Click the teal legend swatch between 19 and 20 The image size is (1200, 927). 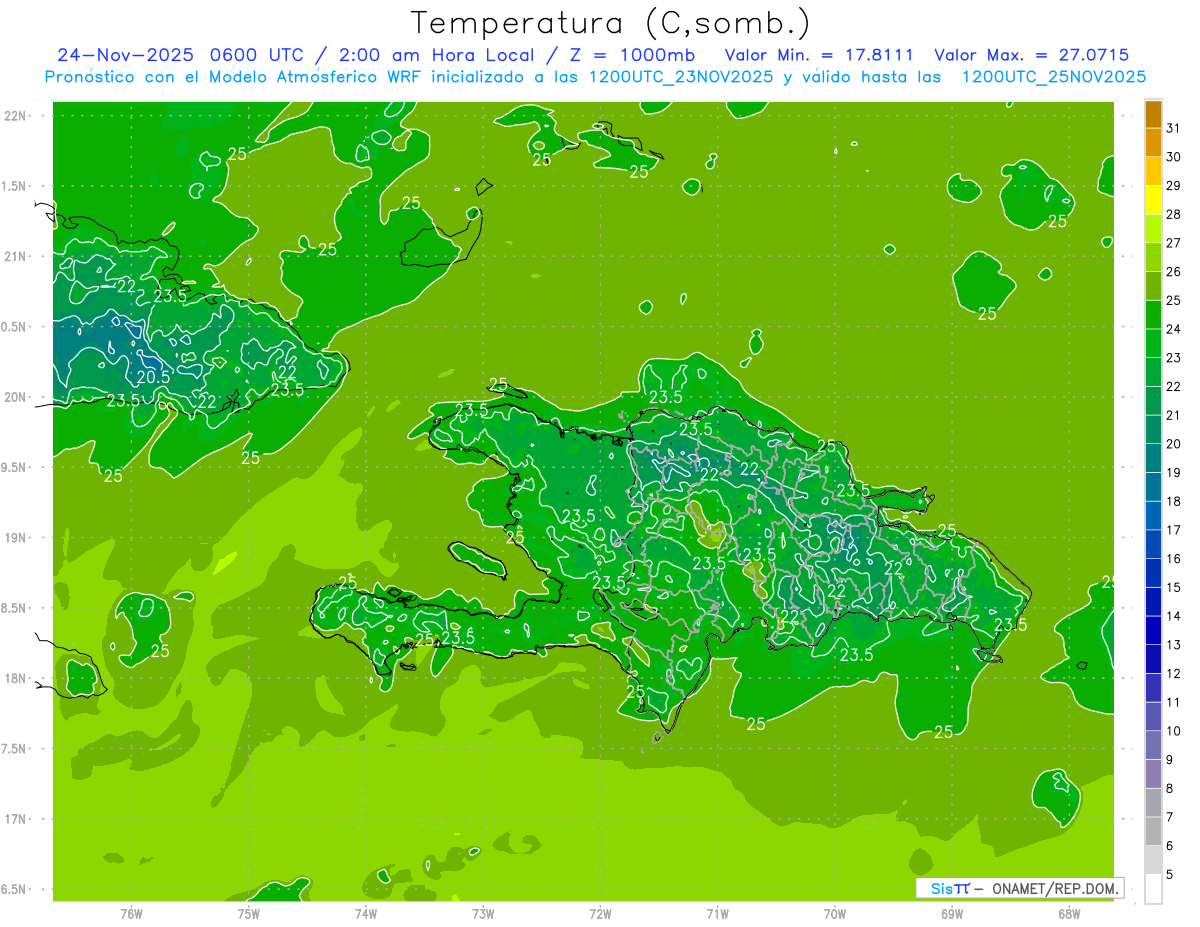click(x=1153, y=458)
